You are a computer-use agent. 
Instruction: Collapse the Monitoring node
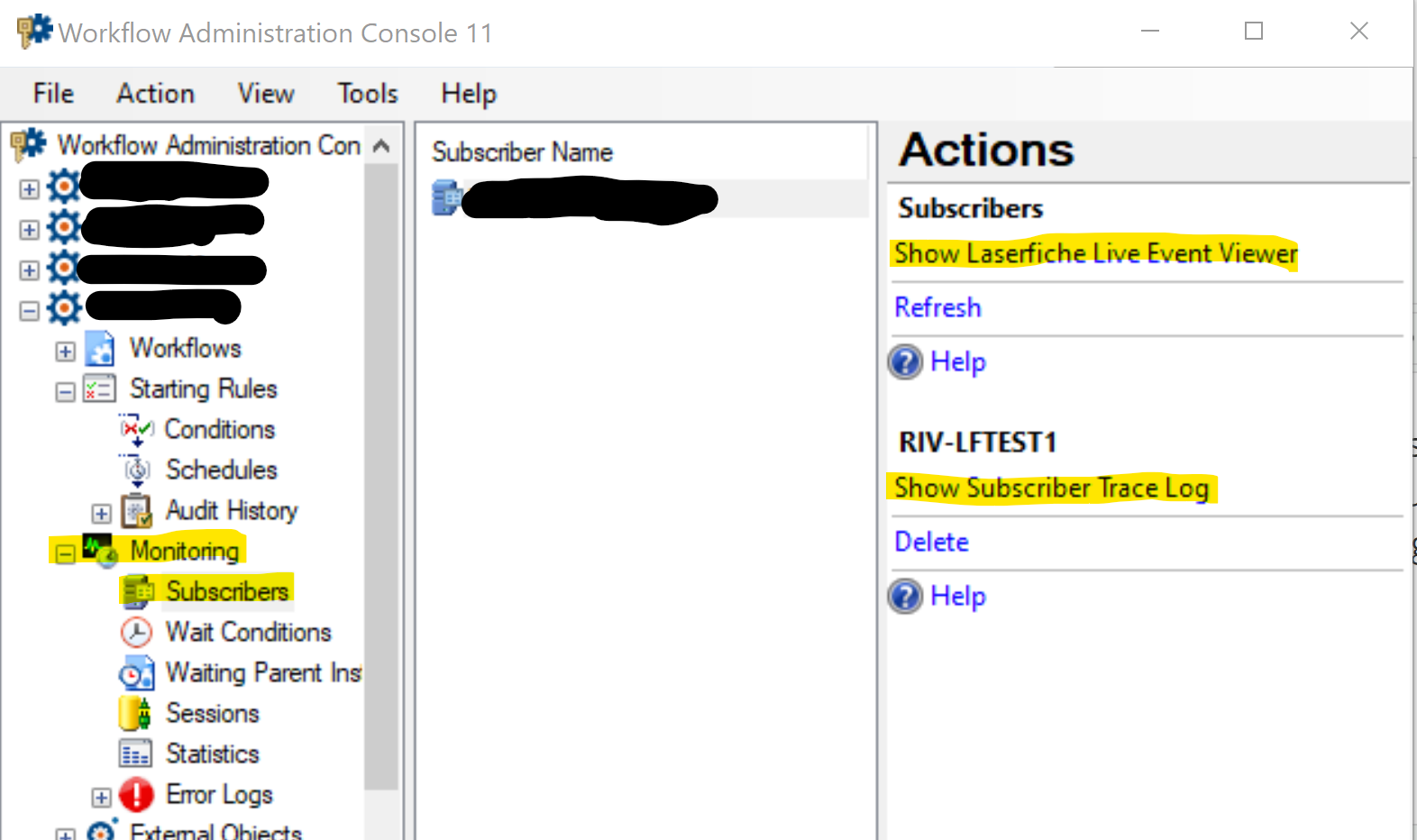coord(65,553)
